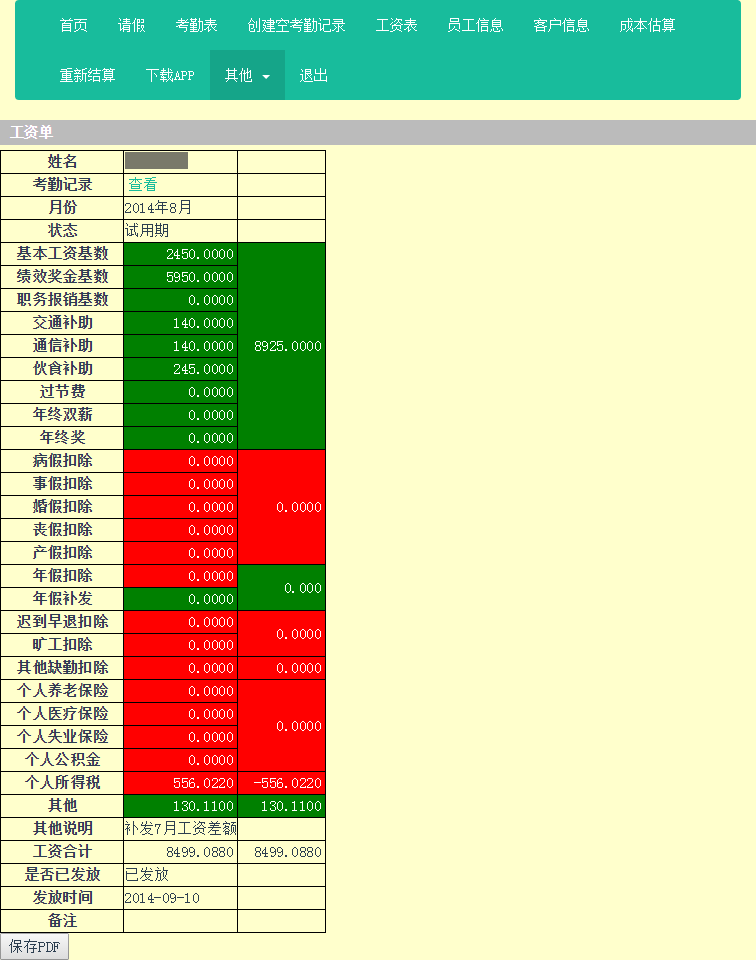The height and width of the screenshot is (960, 756).
Task: Select the 基本工资基数 2450.0000 value cell
Action: click(180, 254)
